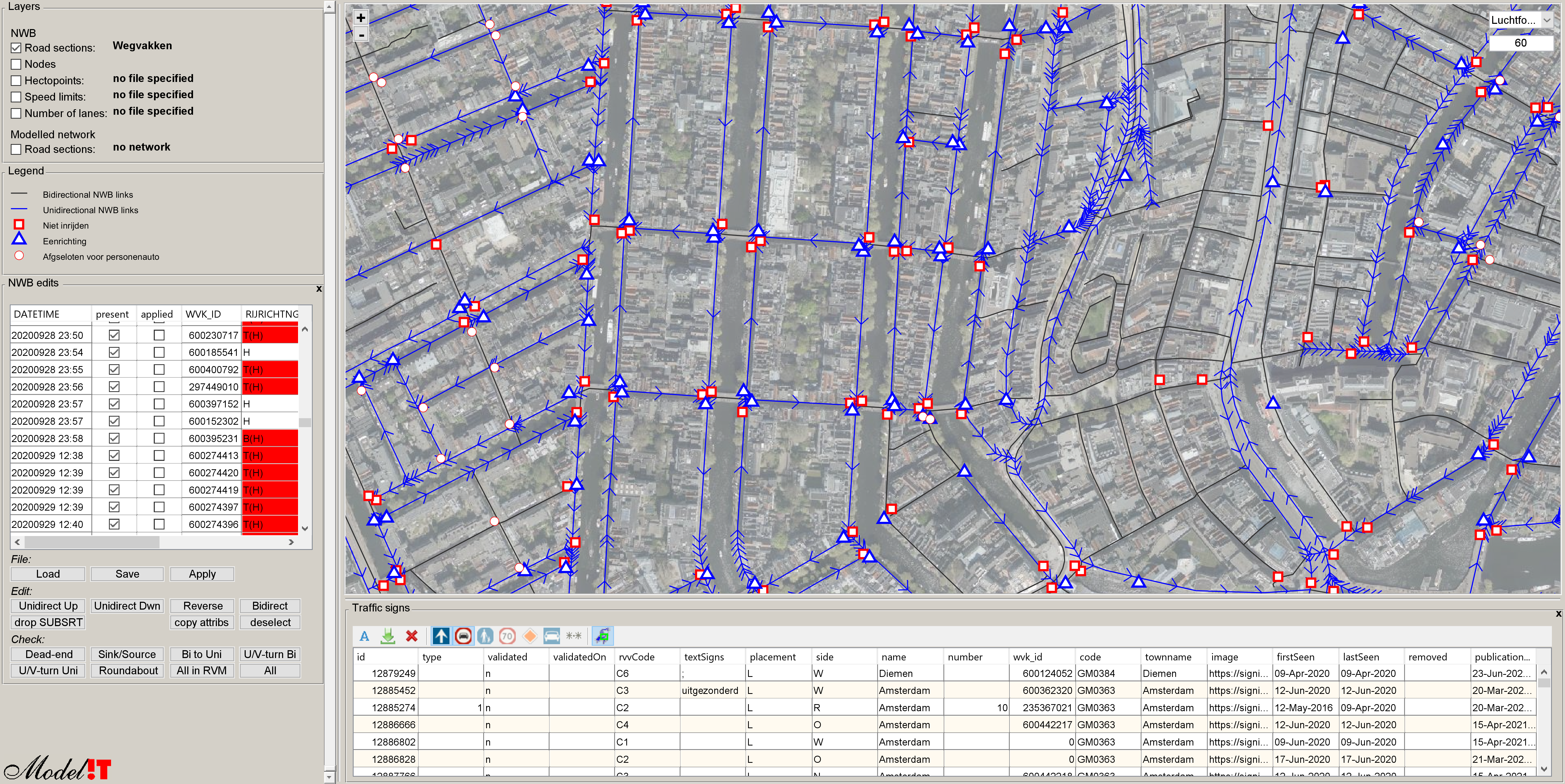This screenshot has height=784, width=1565.
Task: Select wvk_id cell 235367021
Action: [1042, 708]
